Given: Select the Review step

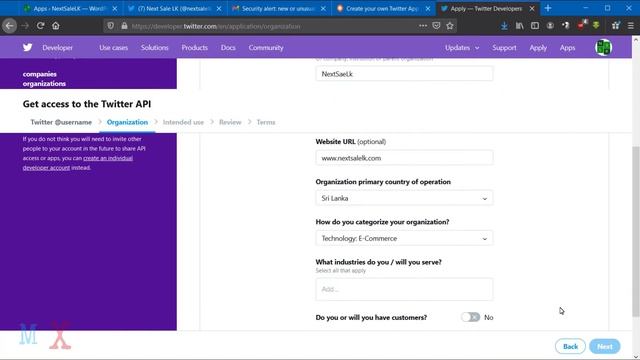Looking at the screenshot, I should click(230, 122).
